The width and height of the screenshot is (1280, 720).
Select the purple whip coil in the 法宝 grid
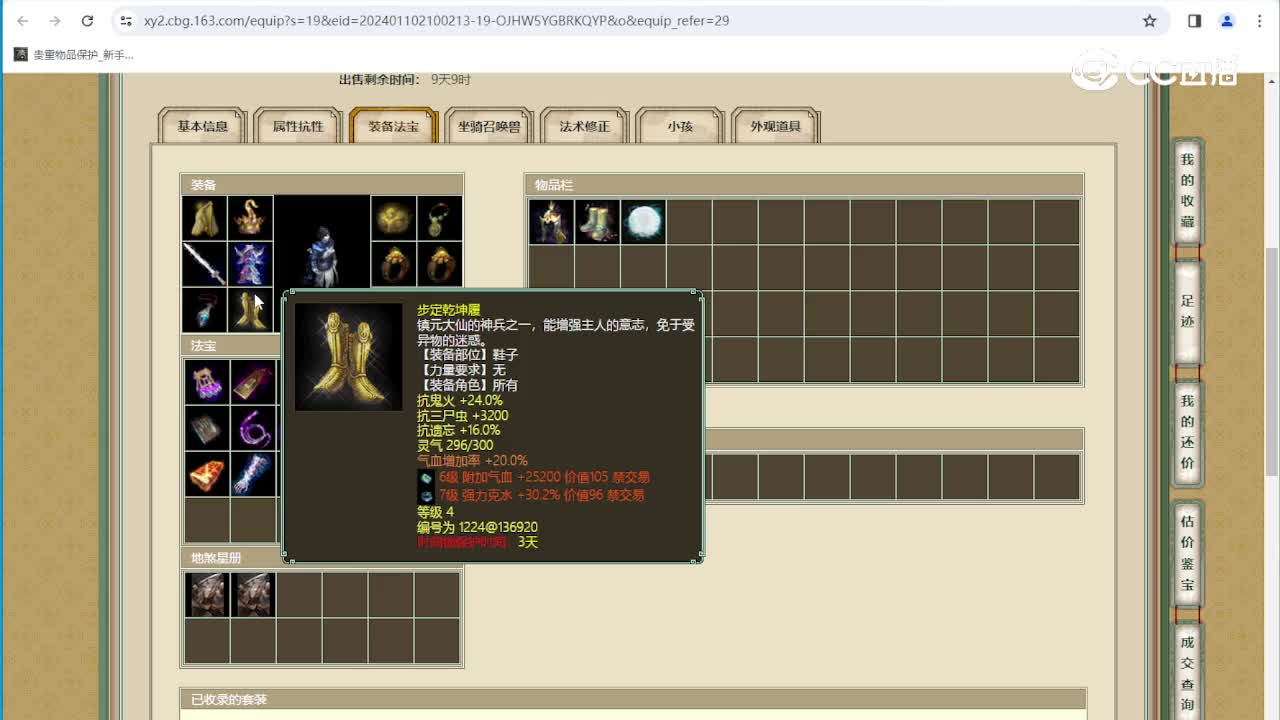tap(253, 428)
